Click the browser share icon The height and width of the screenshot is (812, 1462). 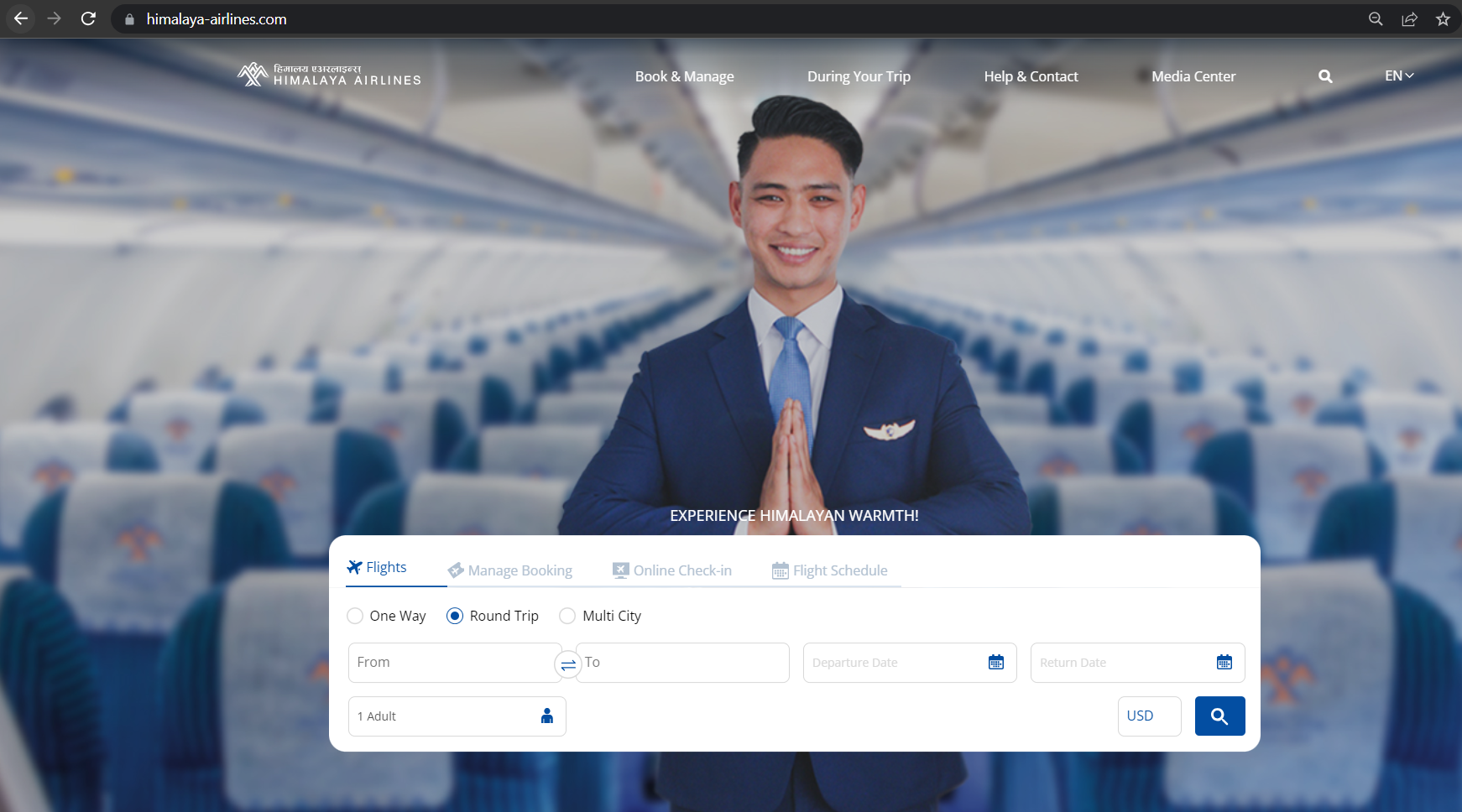1409,18
